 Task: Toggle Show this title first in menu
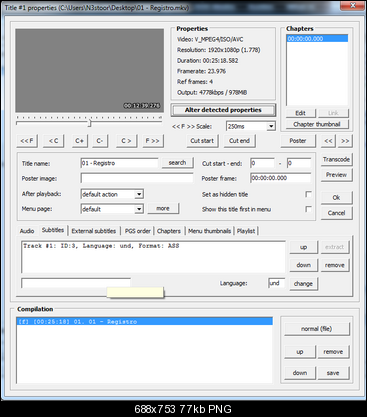(x=308, y=209)
